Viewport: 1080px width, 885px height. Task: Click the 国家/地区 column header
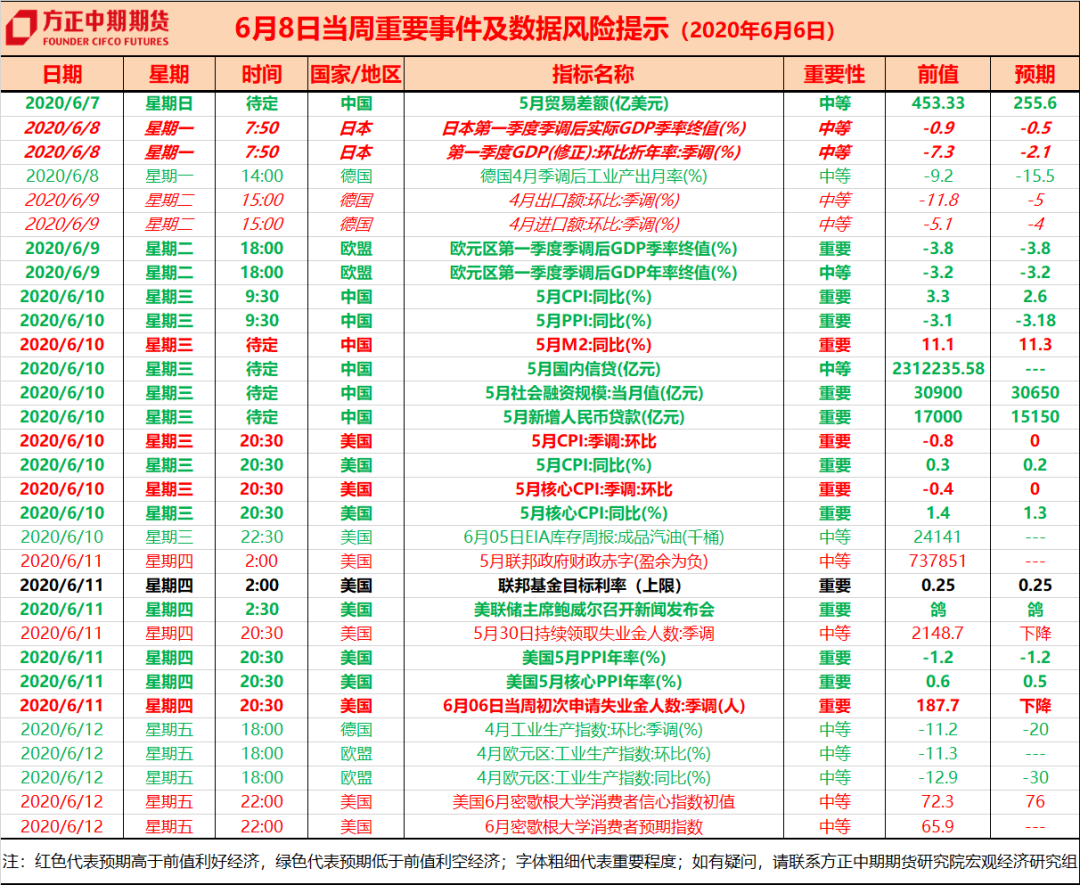click(354, 74)
